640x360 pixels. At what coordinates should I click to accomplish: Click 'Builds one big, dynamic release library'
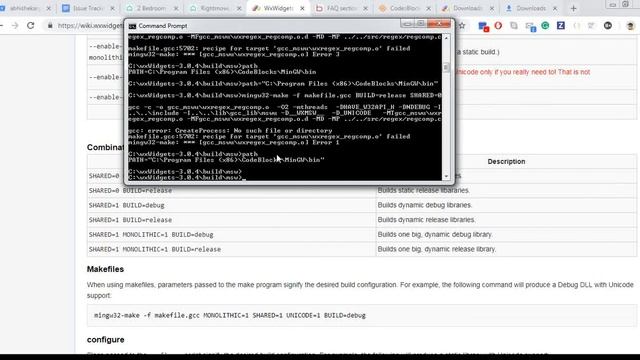coord(506,249)
